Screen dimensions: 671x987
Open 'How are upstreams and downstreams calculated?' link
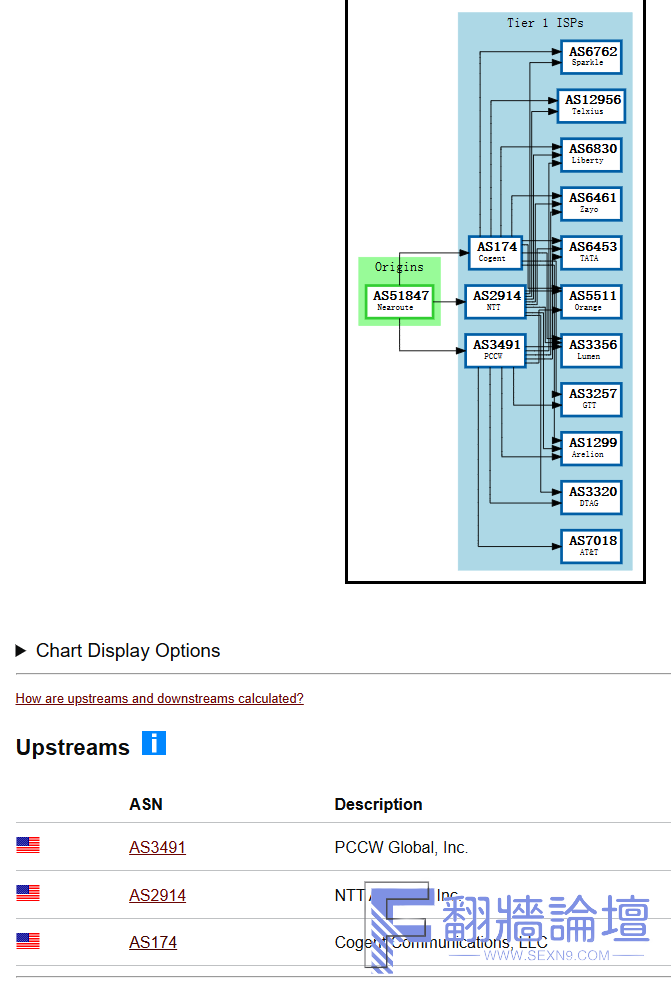click(x=159, y=699)
